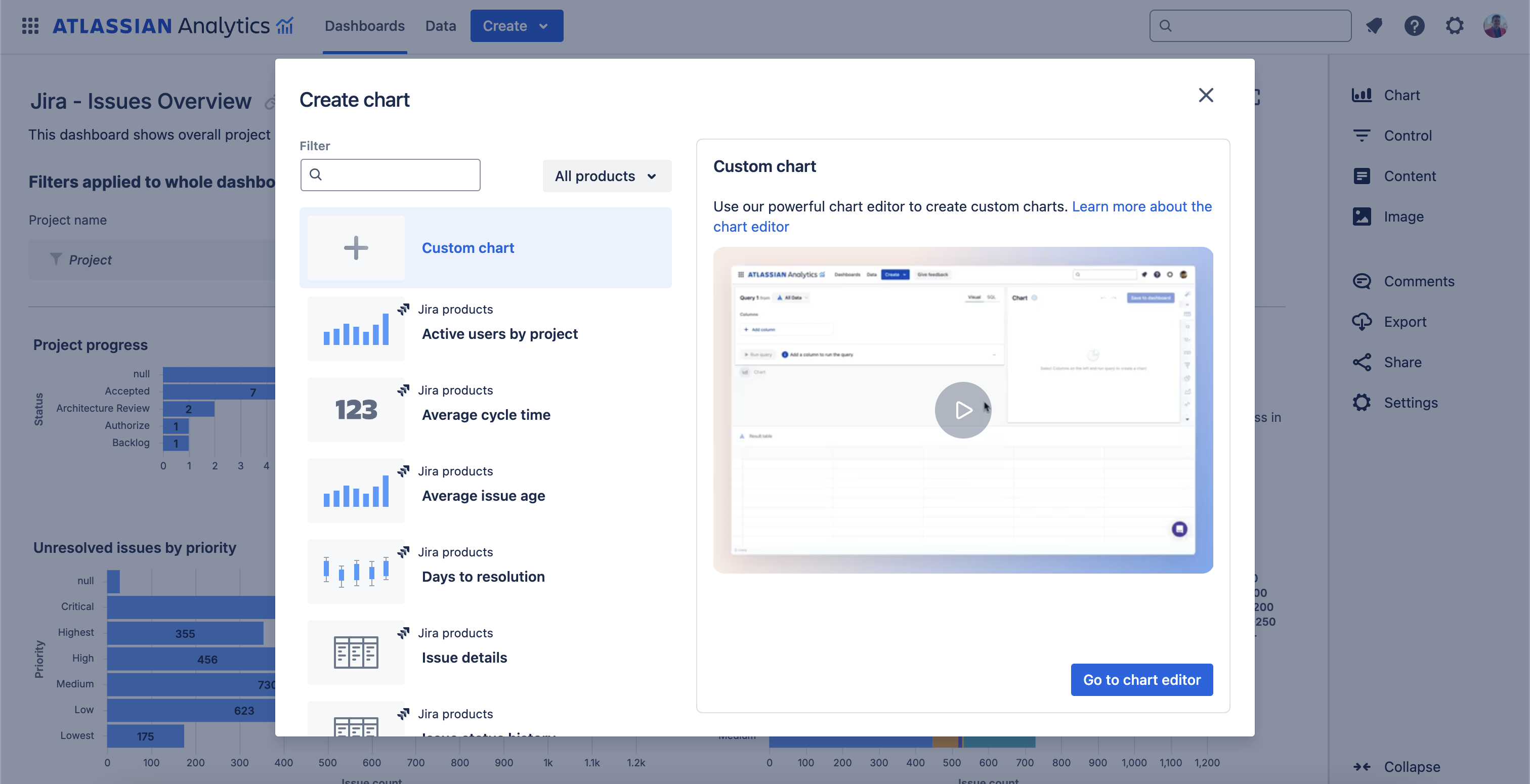Add a Control from the sidebar
Screen dimensions: 1530x784
point(1391,136)
